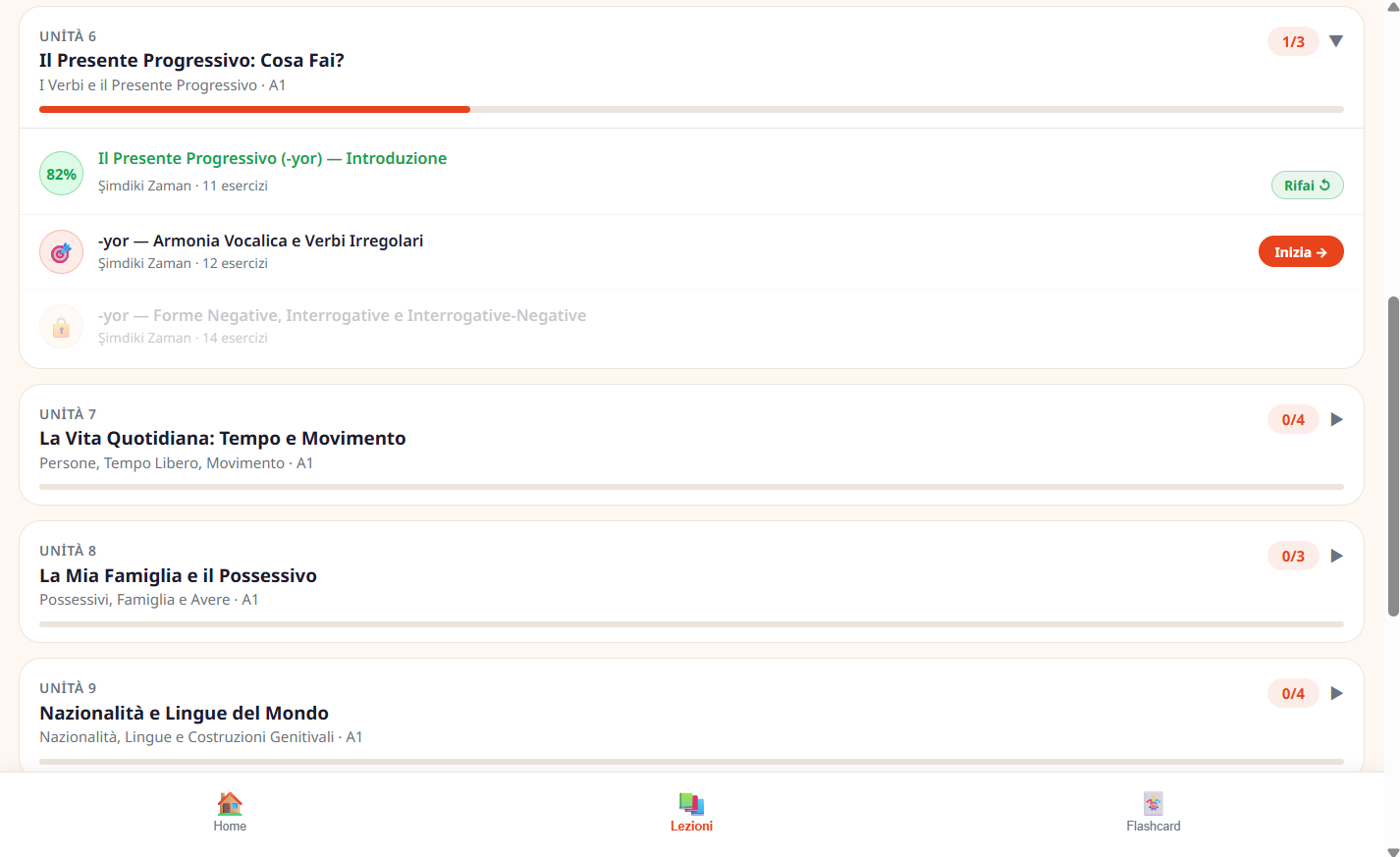Click the lock icon on Forme Negative lesson
Viewport: 1400px width, 857px height.
(61, 327)
